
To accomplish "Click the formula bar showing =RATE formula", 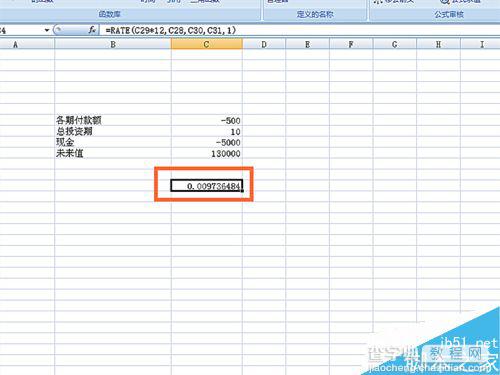I will tap(300, 30).
